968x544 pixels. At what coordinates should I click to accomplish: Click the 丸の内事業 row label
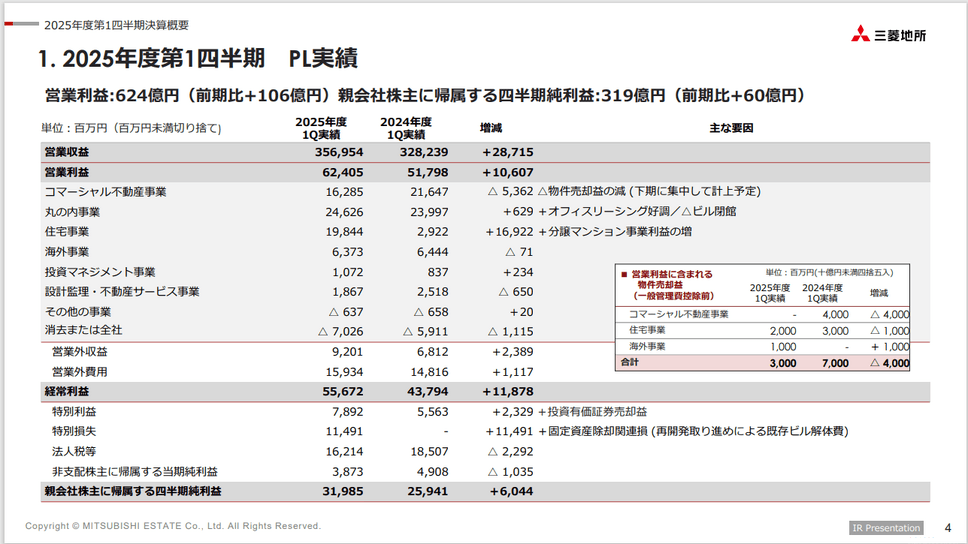[73, 212]
